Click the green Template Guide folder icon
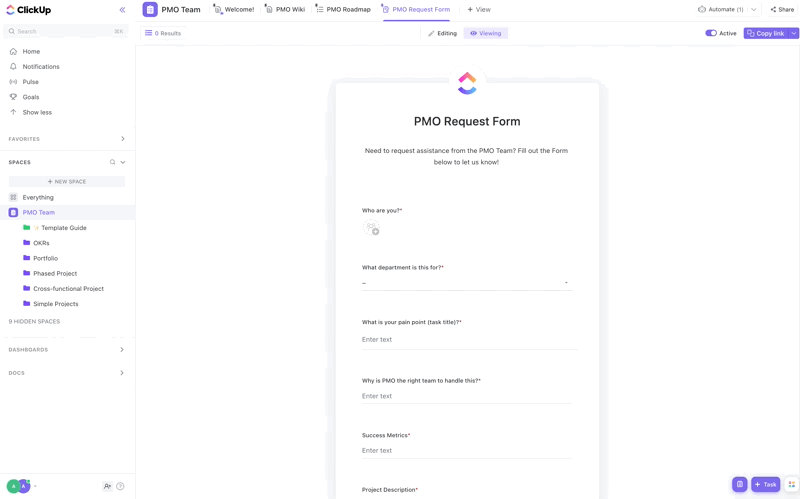Viewport: 800px width, 499px height. click(x=27, y=228)
